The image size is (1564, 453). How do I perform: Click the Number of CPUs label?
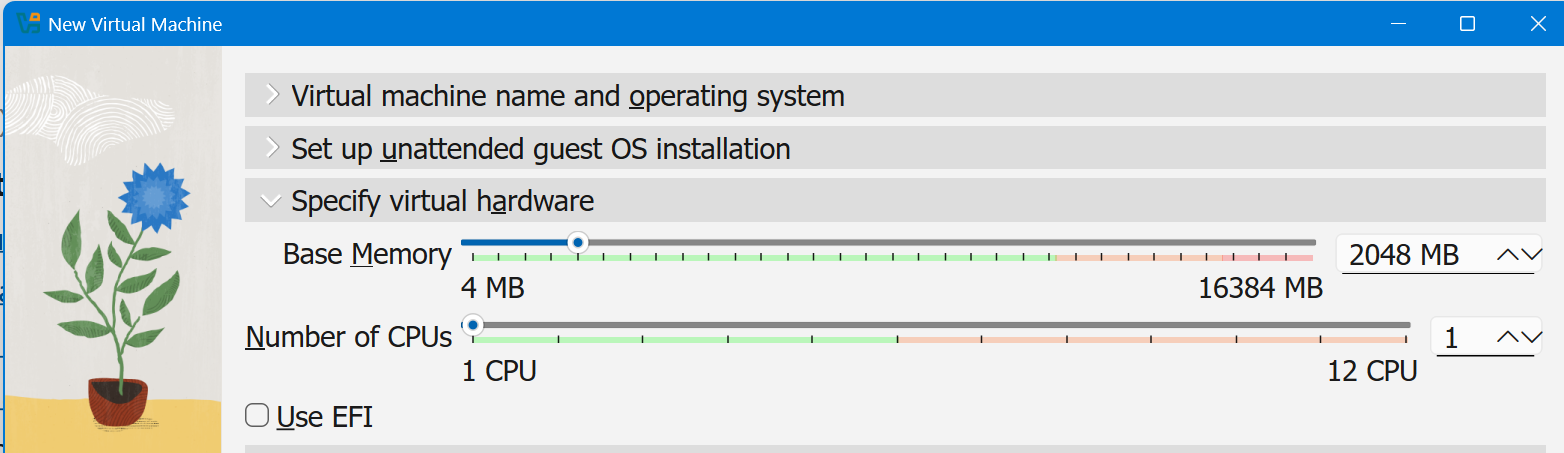point(348,337)
